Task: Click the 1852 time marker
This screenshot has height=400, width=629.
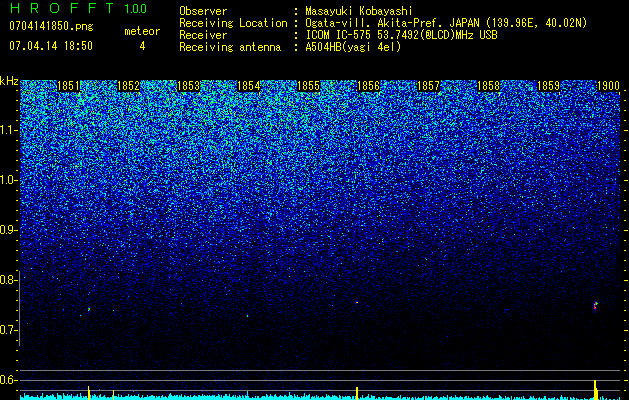Action: pyautogui.click(x=128, y=86)
